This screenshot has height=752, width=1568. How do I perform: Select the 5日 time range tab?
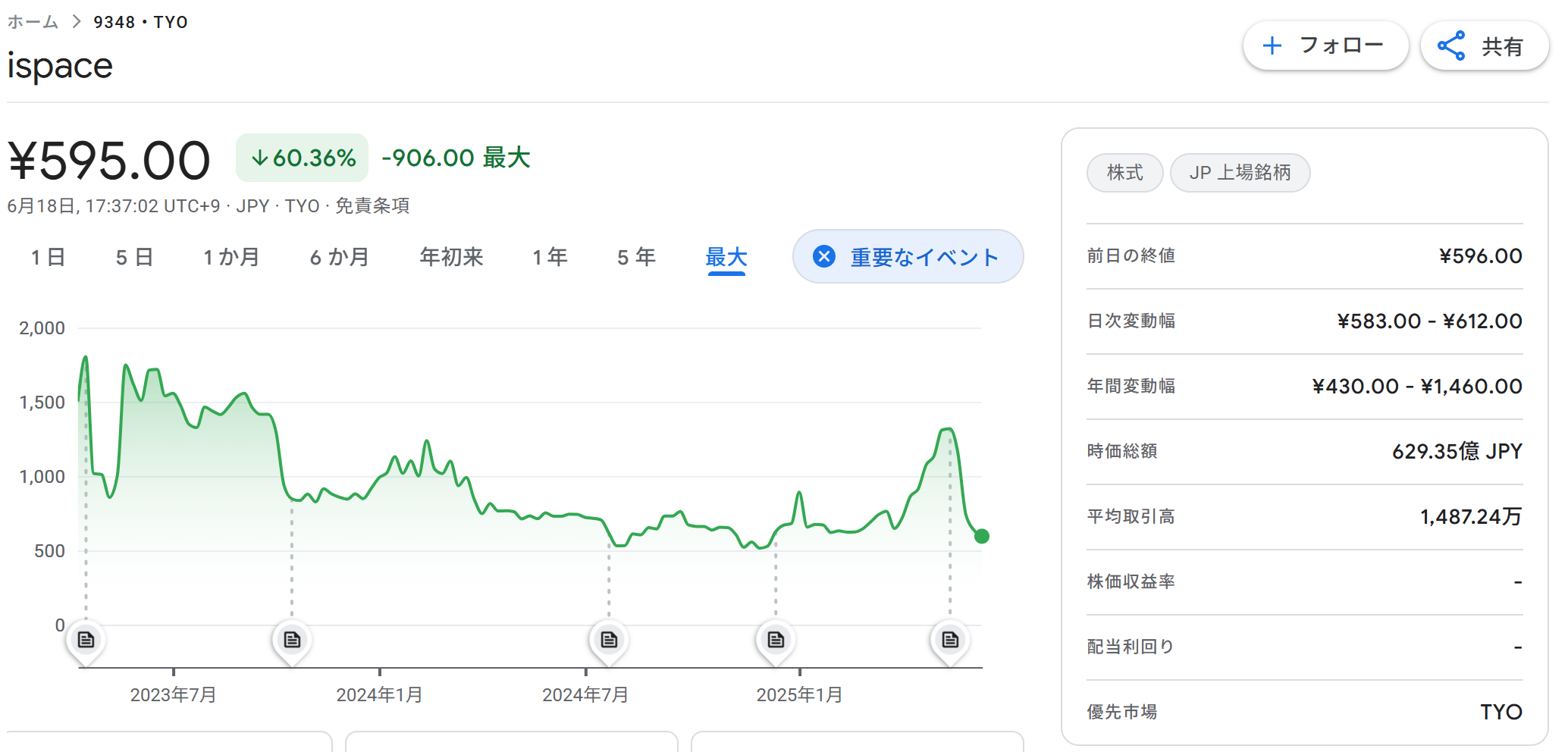pos(134,257)
